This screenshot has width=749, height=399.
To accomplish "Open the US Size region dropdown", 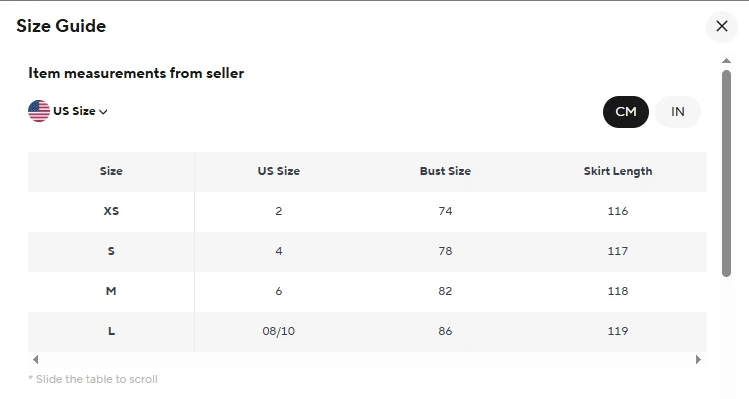I will point(68,111).
